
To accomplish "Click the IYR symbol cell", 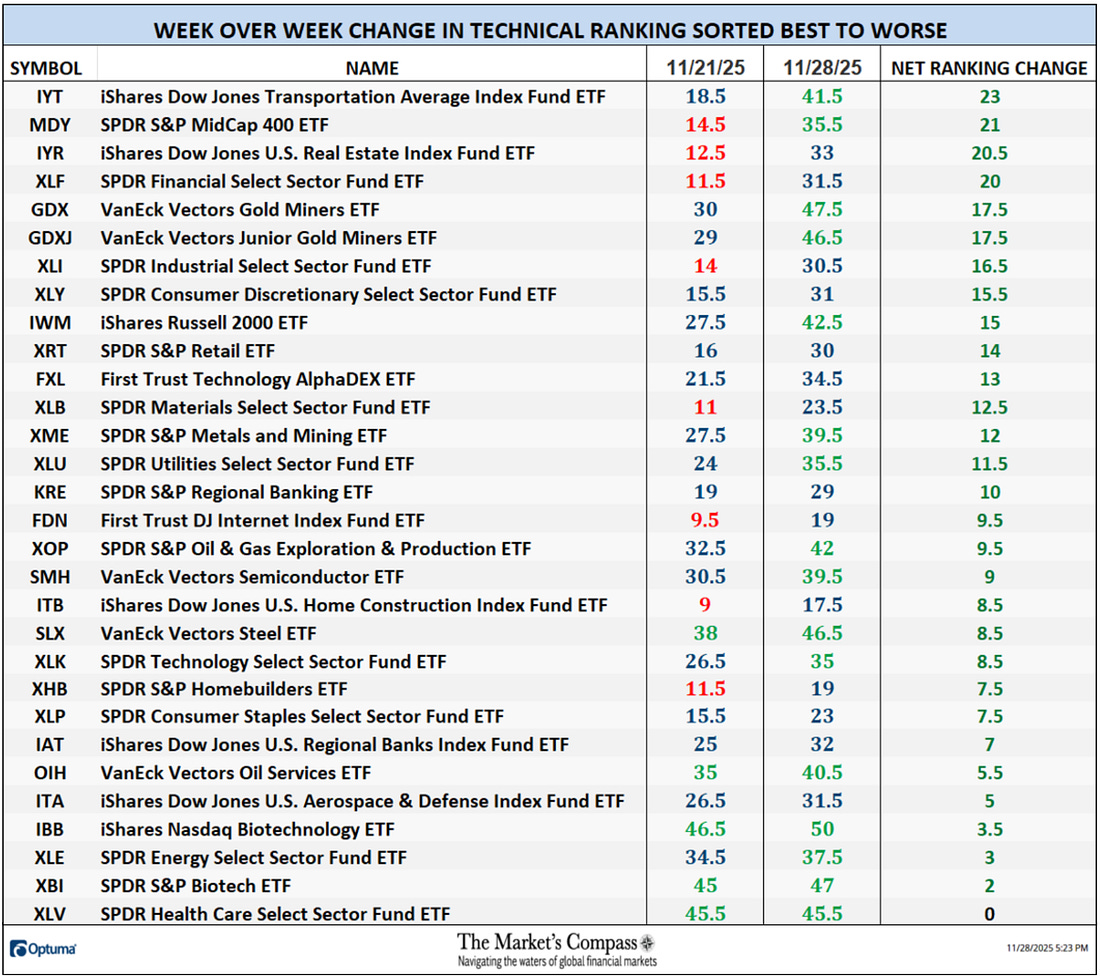I will 50,153.
